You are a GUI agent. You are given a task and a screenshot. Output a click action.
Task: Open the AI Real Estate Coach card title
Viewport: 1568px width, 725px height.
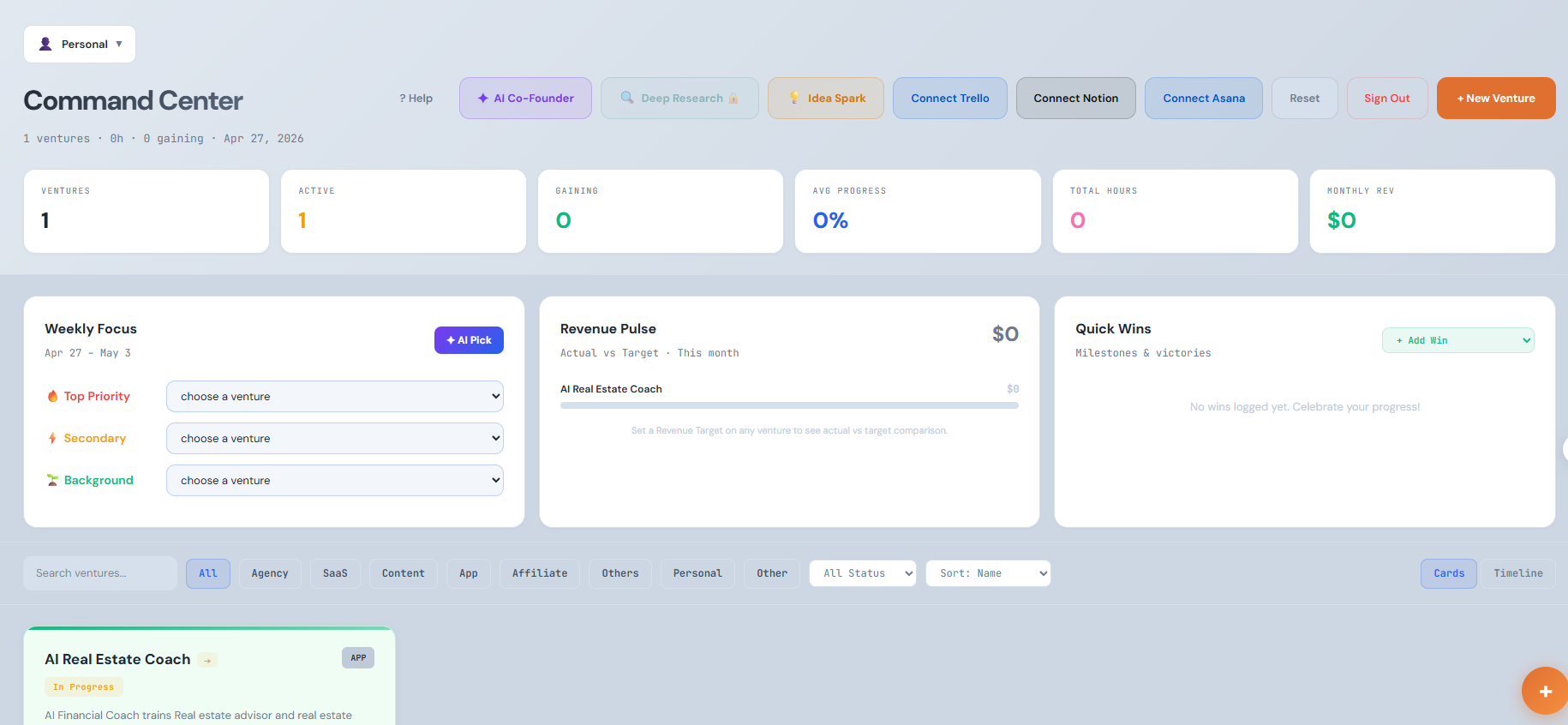pos(117,659)
